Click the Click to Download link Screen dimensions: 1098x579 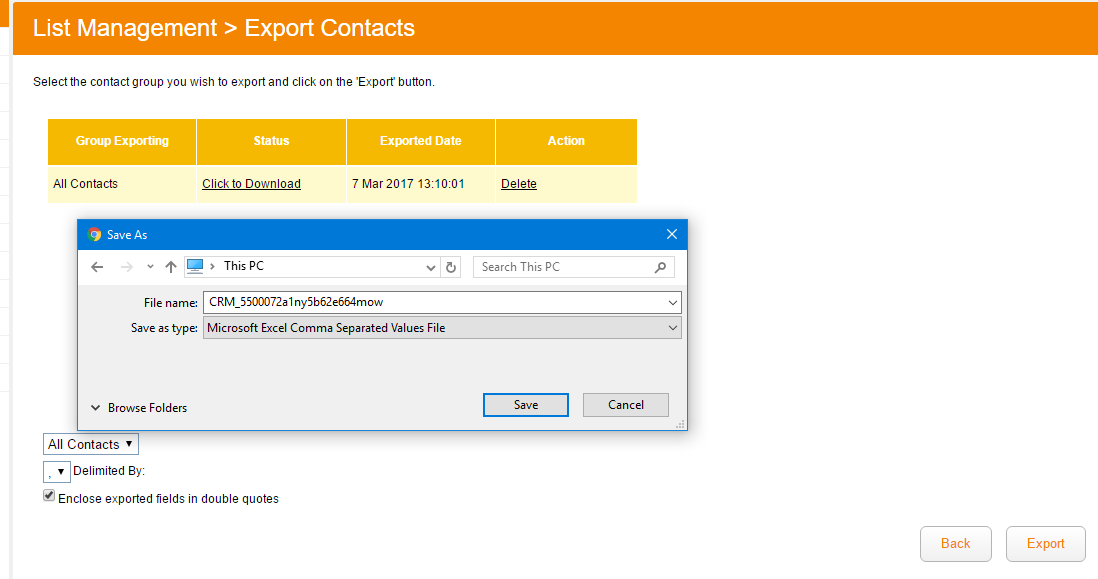coord(251,184)
